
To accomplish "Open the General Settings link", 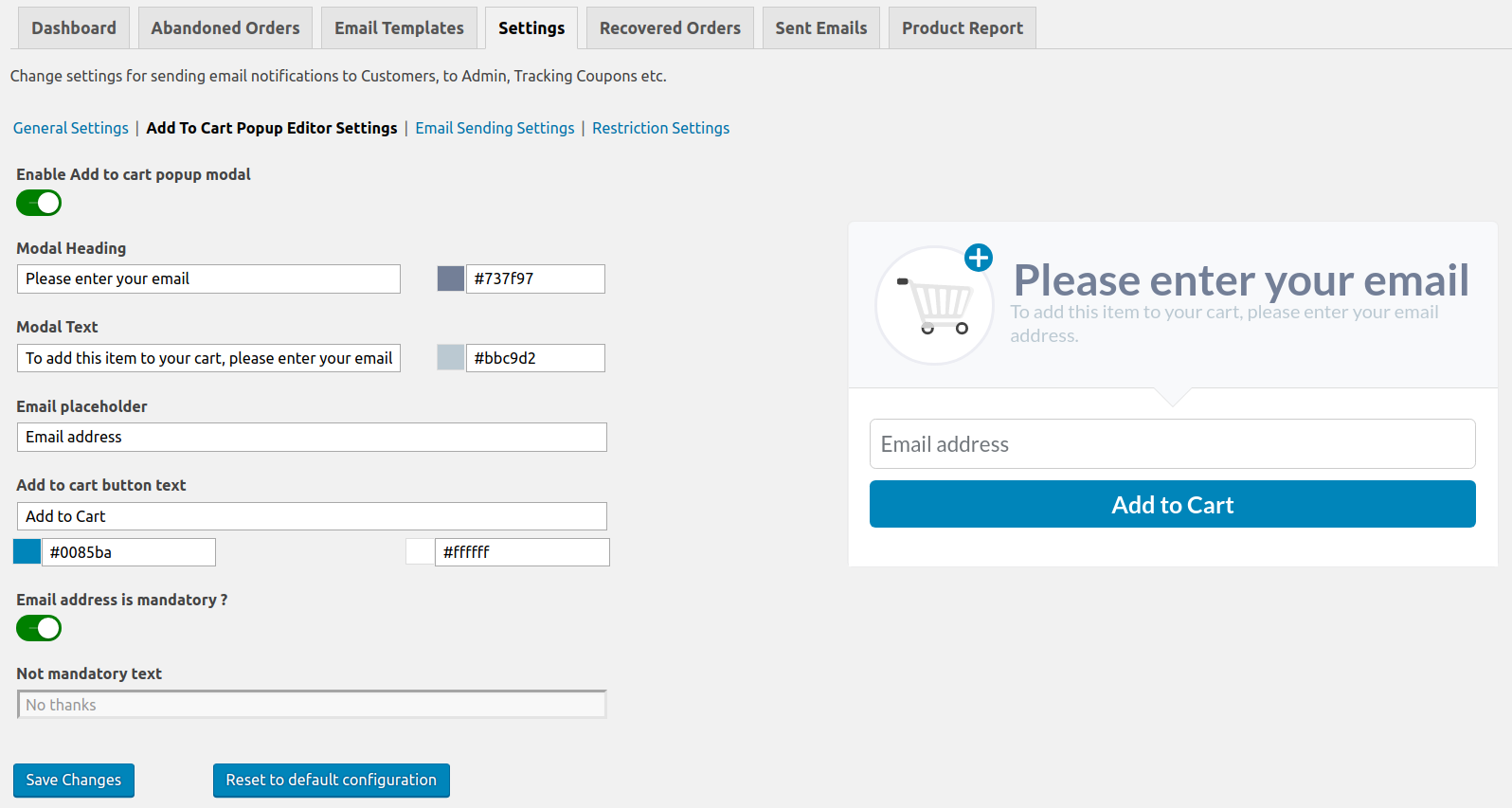I will click(x=71, y=128).
